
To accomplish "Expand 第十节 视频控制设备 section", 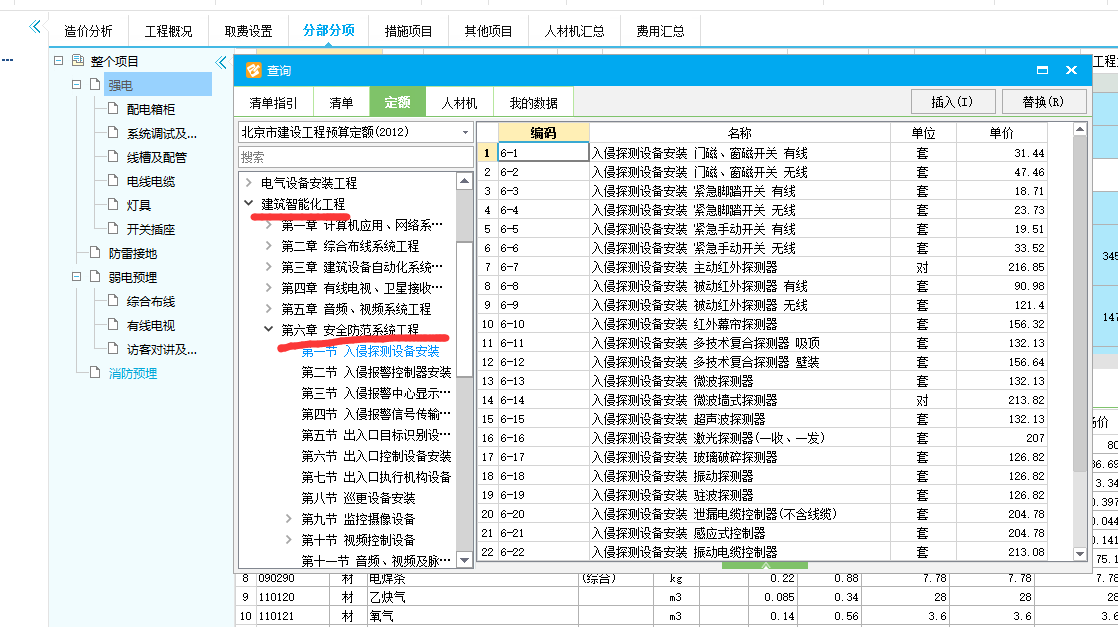I will [288, 539].
